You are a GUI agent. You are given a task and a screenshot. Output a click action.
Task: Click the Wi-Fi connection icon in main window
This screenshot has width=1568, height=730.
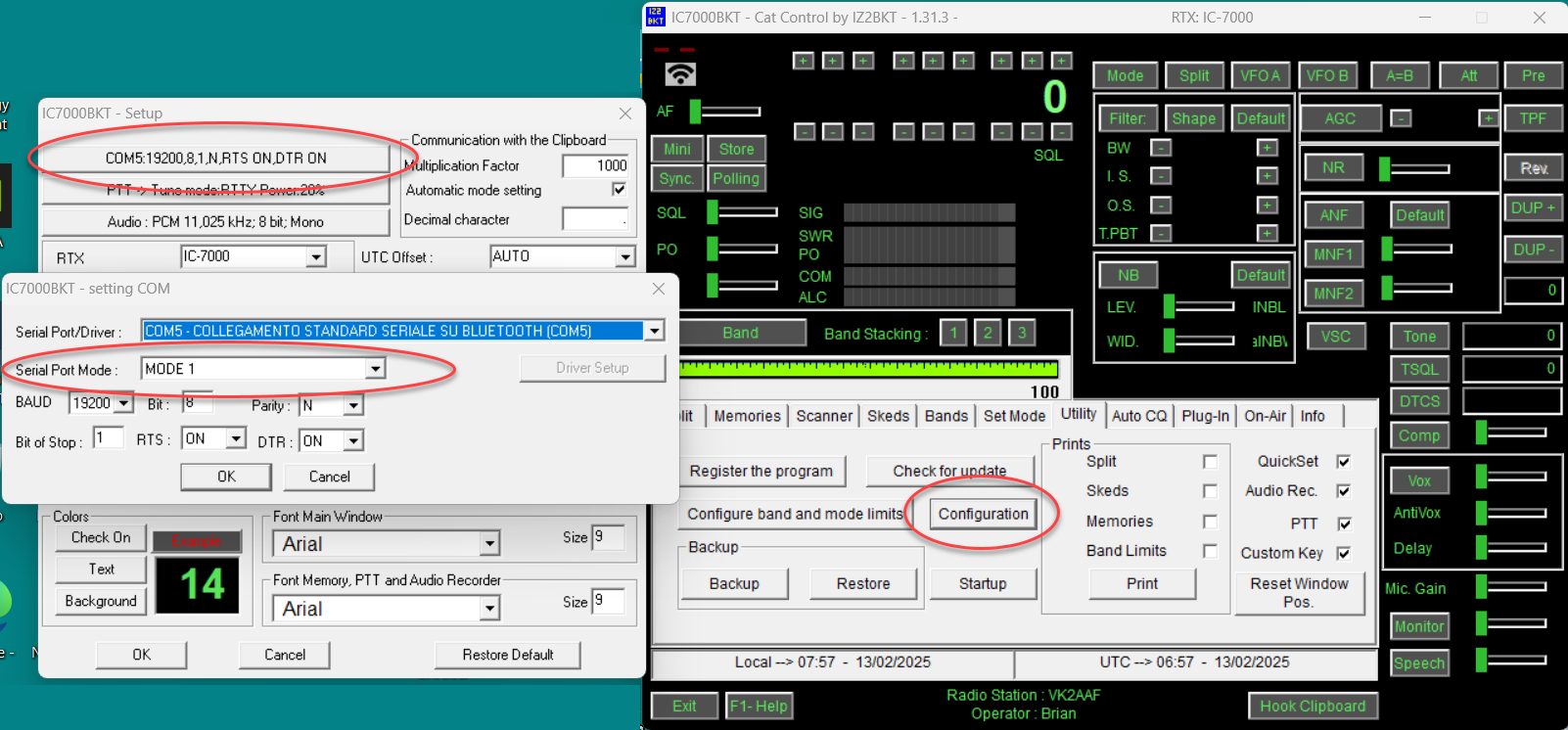(680, 73)
